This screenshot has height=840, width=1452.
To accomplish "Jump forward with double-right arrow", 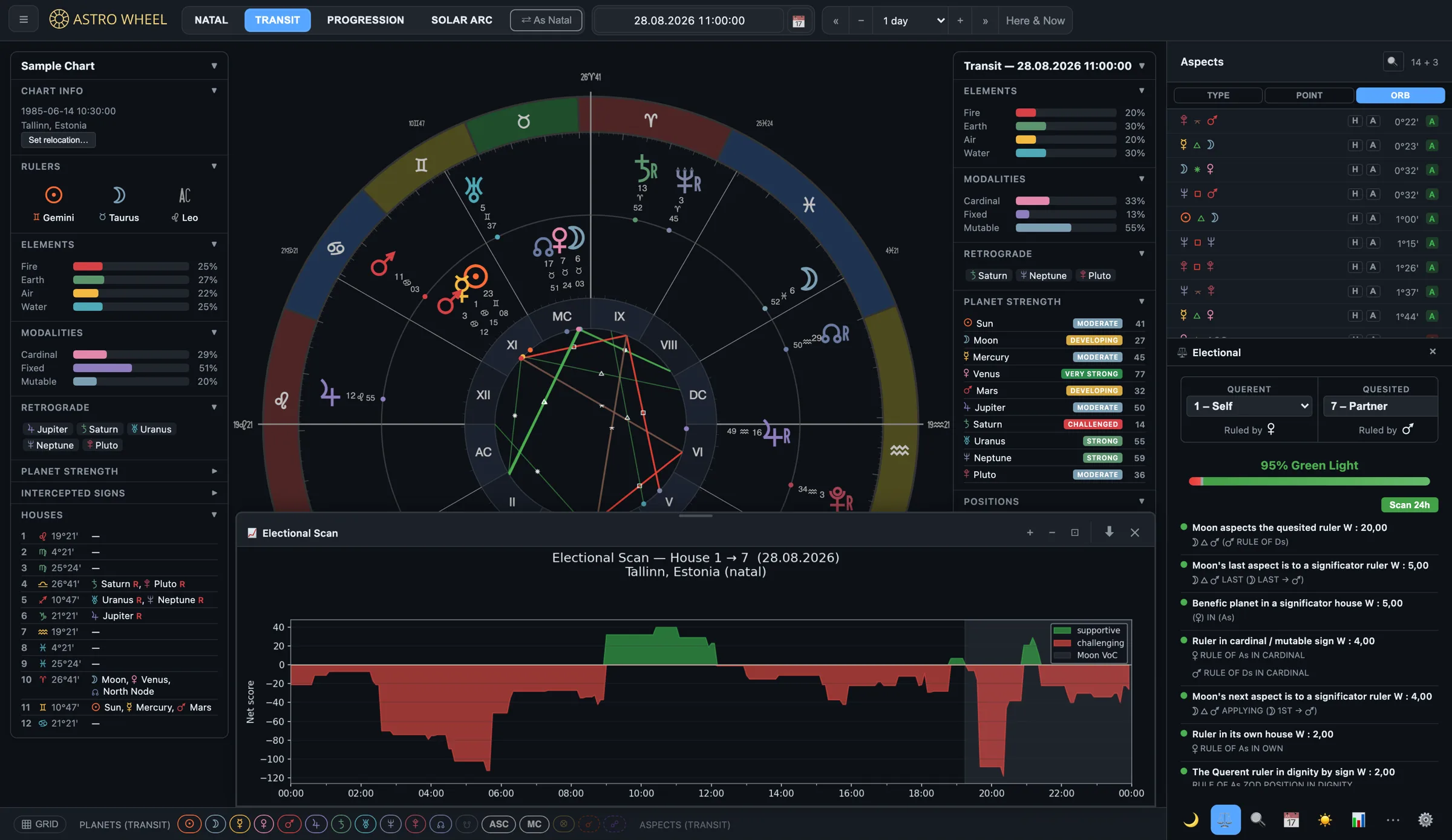I will pyautogui.click(x=986, y=21).
